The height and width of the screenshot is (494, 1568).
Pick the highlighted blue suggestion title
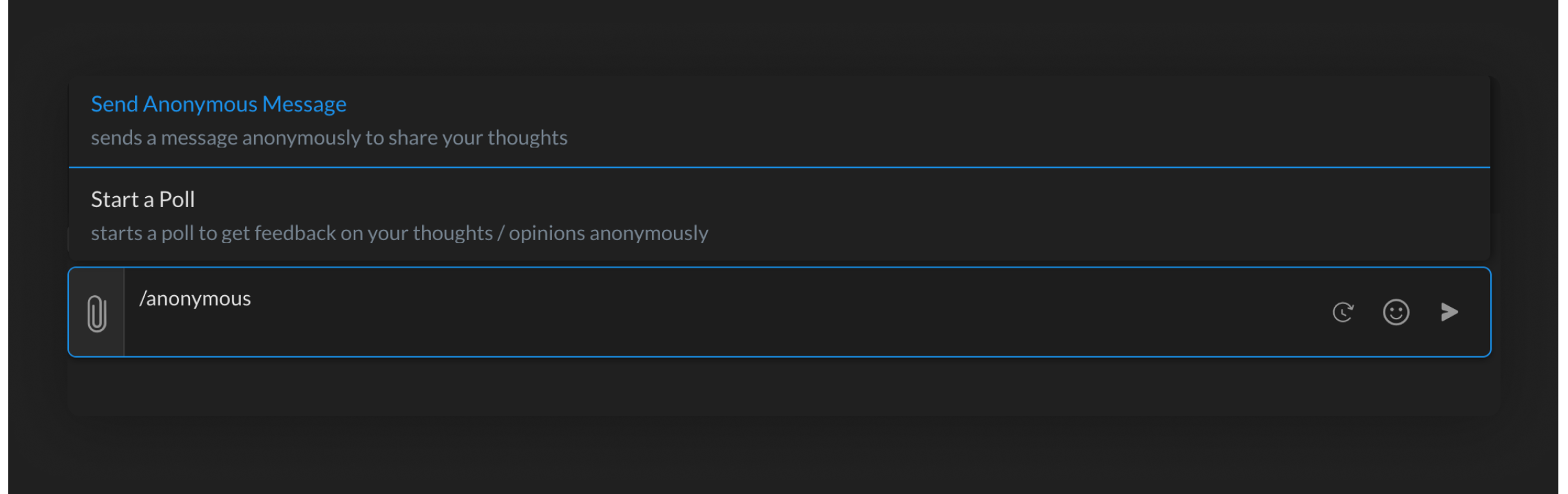218,104
